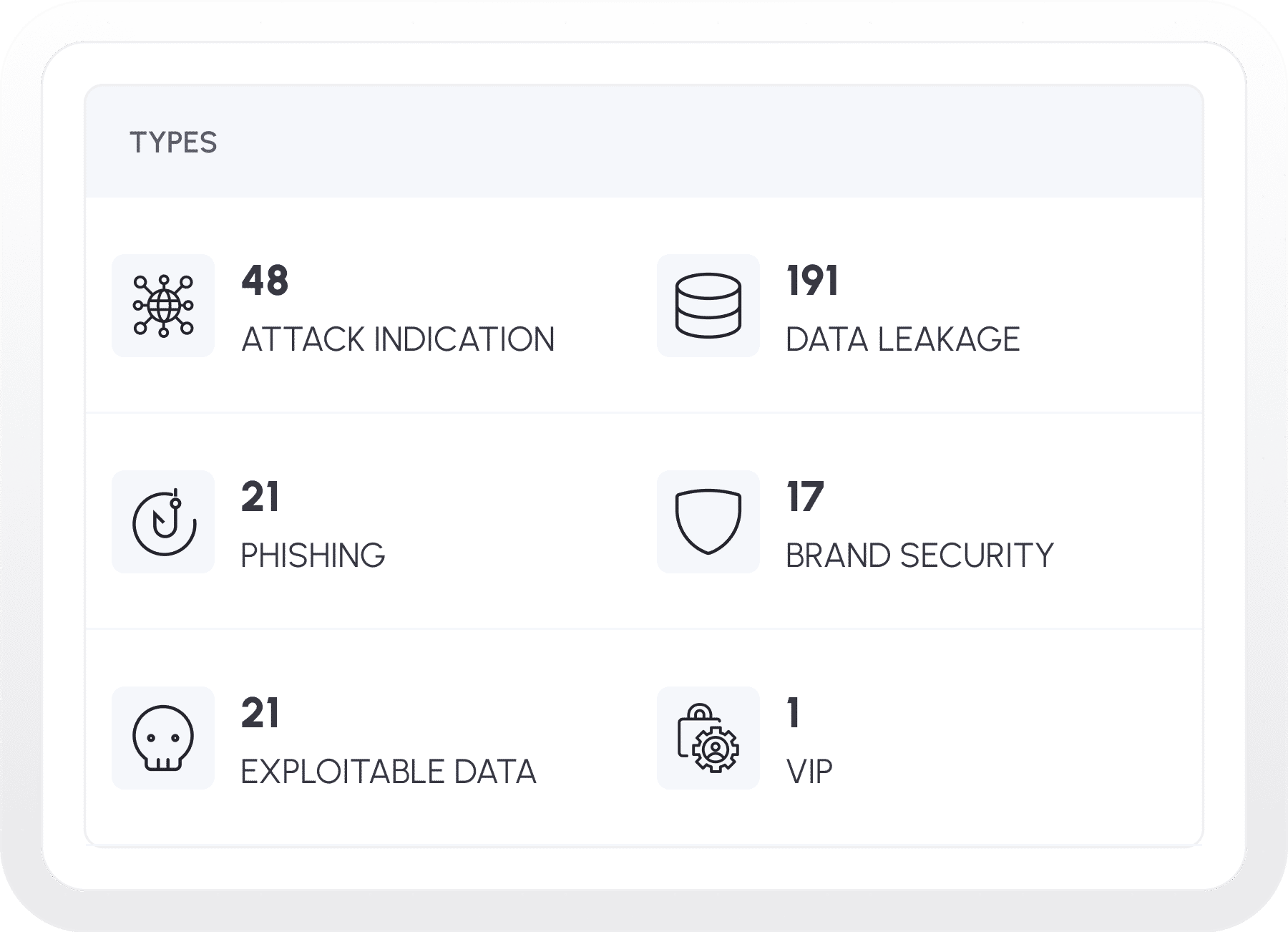Image resolution: width=1288 pixels, height=932 pixels.
Task: Select the Phishing hook icon
Action: (163, 522)
